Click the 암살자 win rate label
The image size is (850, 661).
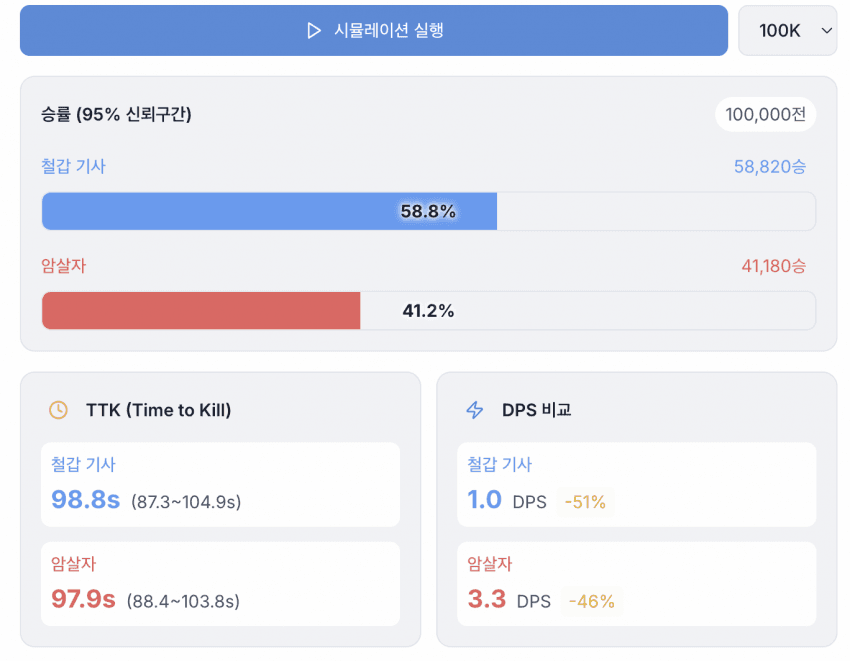pyautogui.click(x=63, y=265)
